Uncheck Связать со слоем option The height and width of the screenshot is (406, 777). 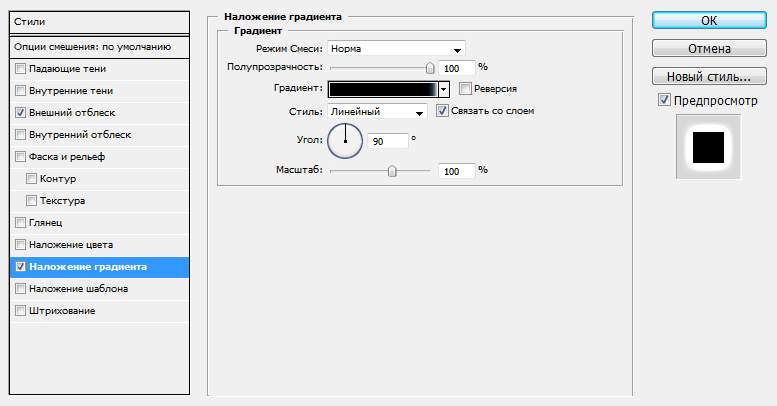click(442, 111)
